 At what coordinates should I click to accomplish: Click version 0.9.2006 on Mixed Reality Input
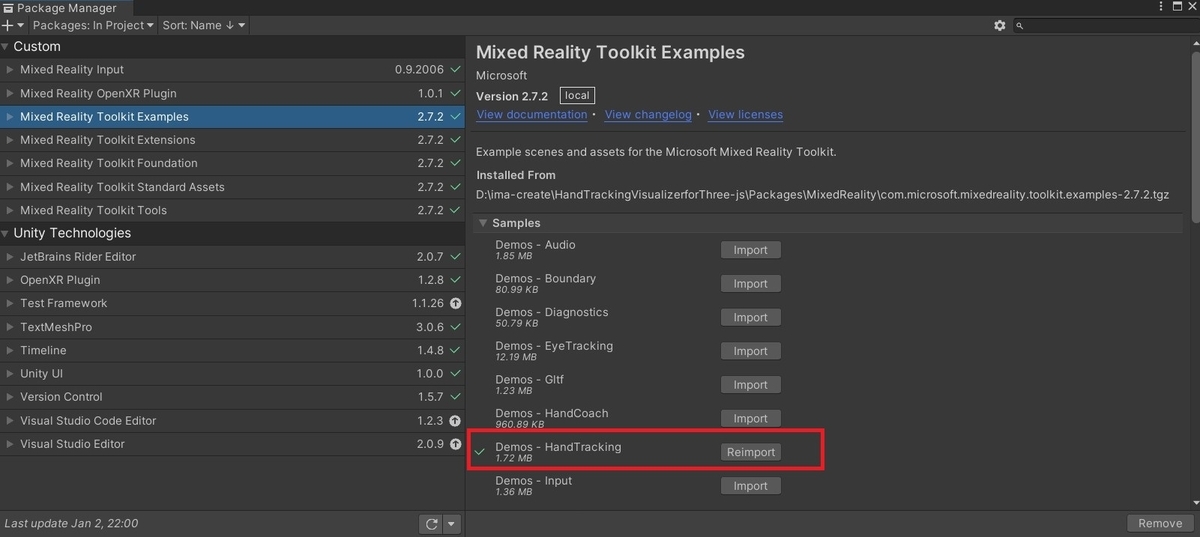420,70
